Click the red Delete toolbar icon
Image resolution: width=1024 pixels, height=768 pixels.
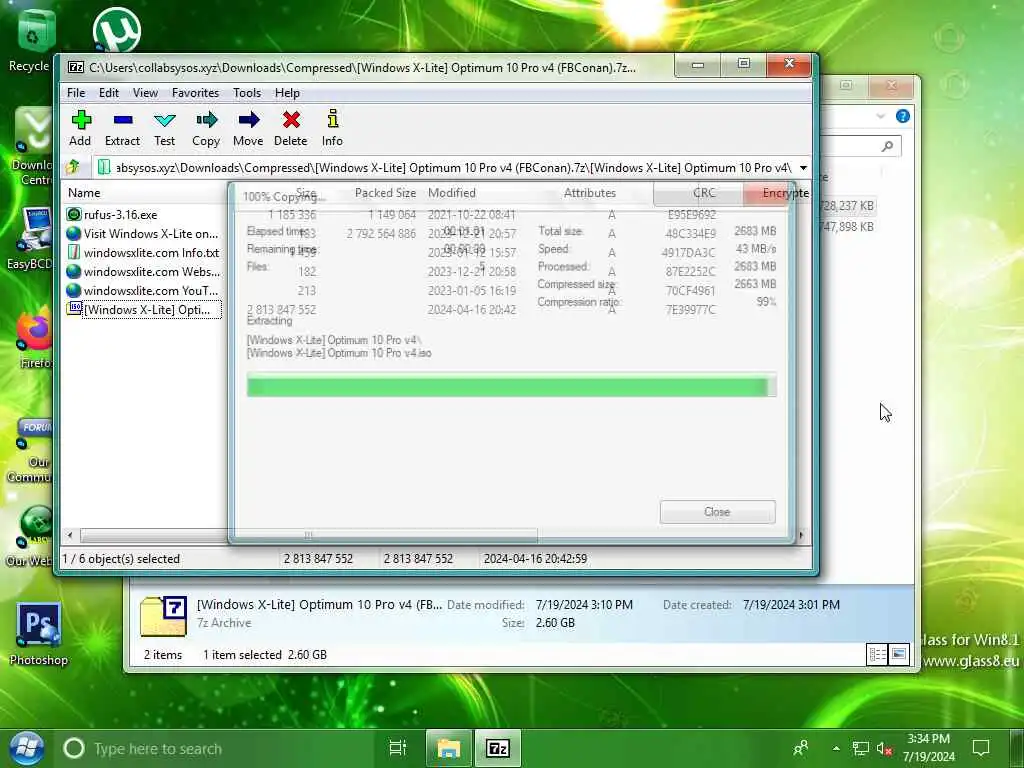pos(291,128)
